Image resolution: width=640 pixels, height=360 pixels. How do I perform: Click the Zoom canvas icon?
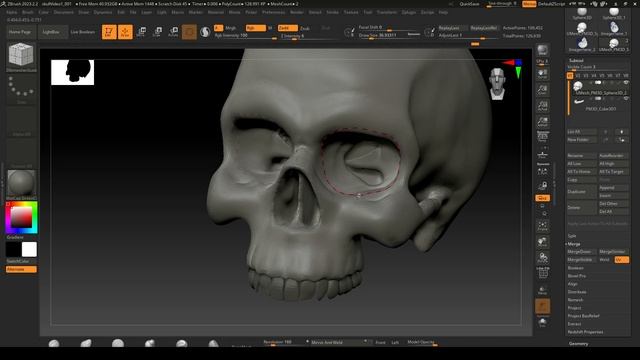542,90
